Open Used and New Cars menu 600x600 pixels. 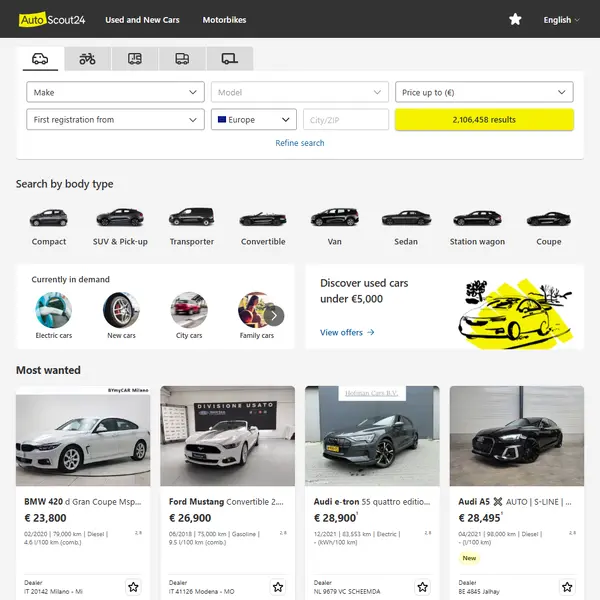pos(142,20)
